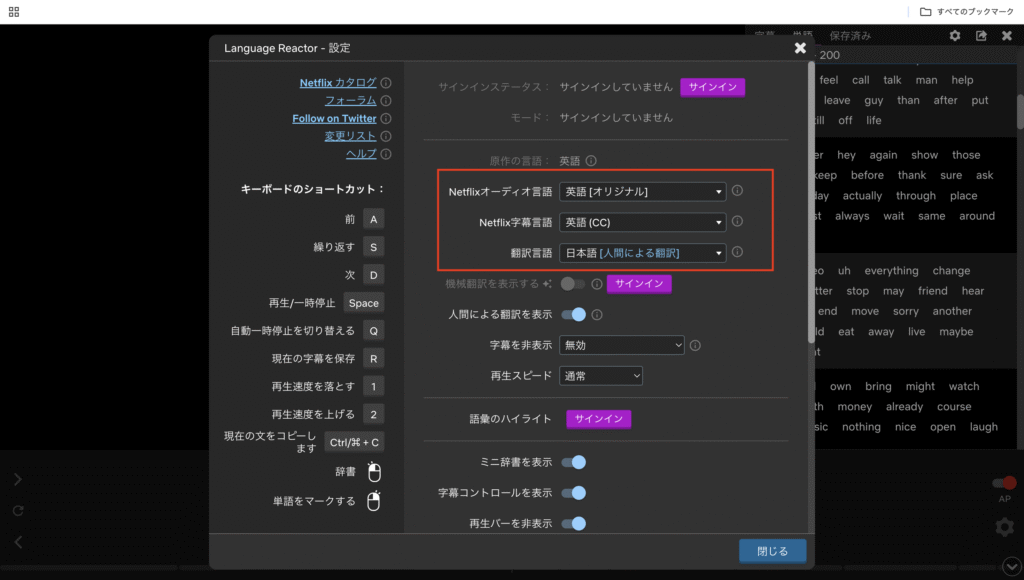This screenshot has width=1024, height=580.
Task: Disable the 字幕コントロールを表示 switch
Action: coord(573,493)
